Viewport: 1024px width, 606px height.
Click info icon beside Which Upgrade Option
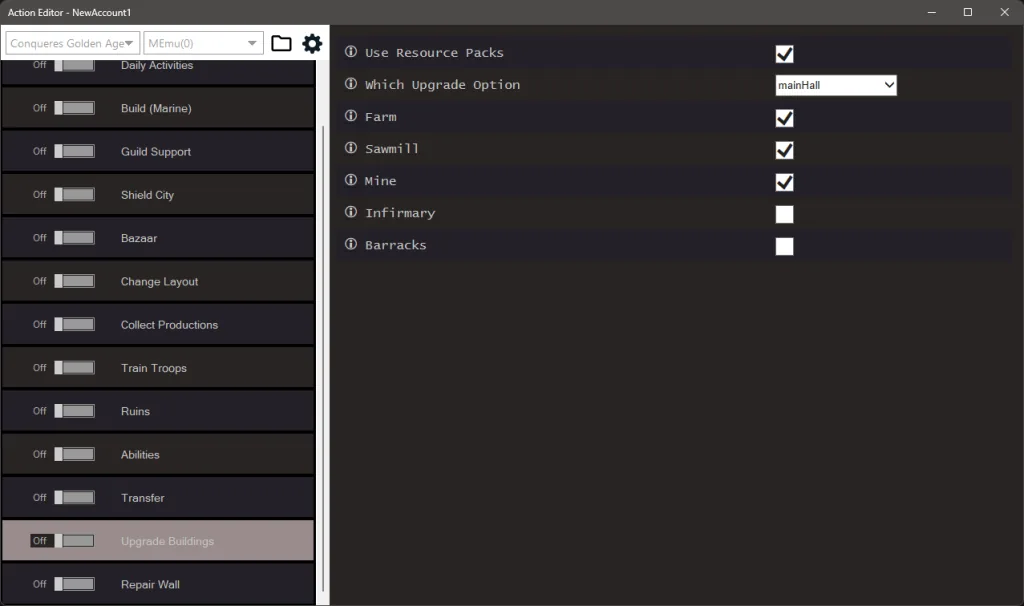tap(351, 84)
